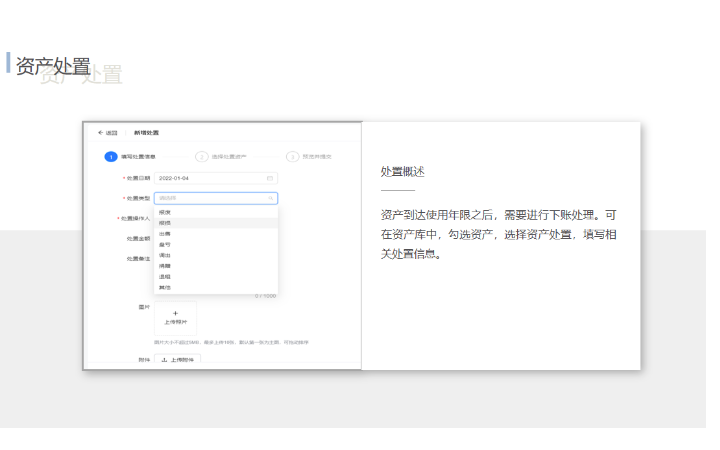Select 调出 in the disposal type list
This screenshot has width=720, height=450.
[x=165, y=255]
